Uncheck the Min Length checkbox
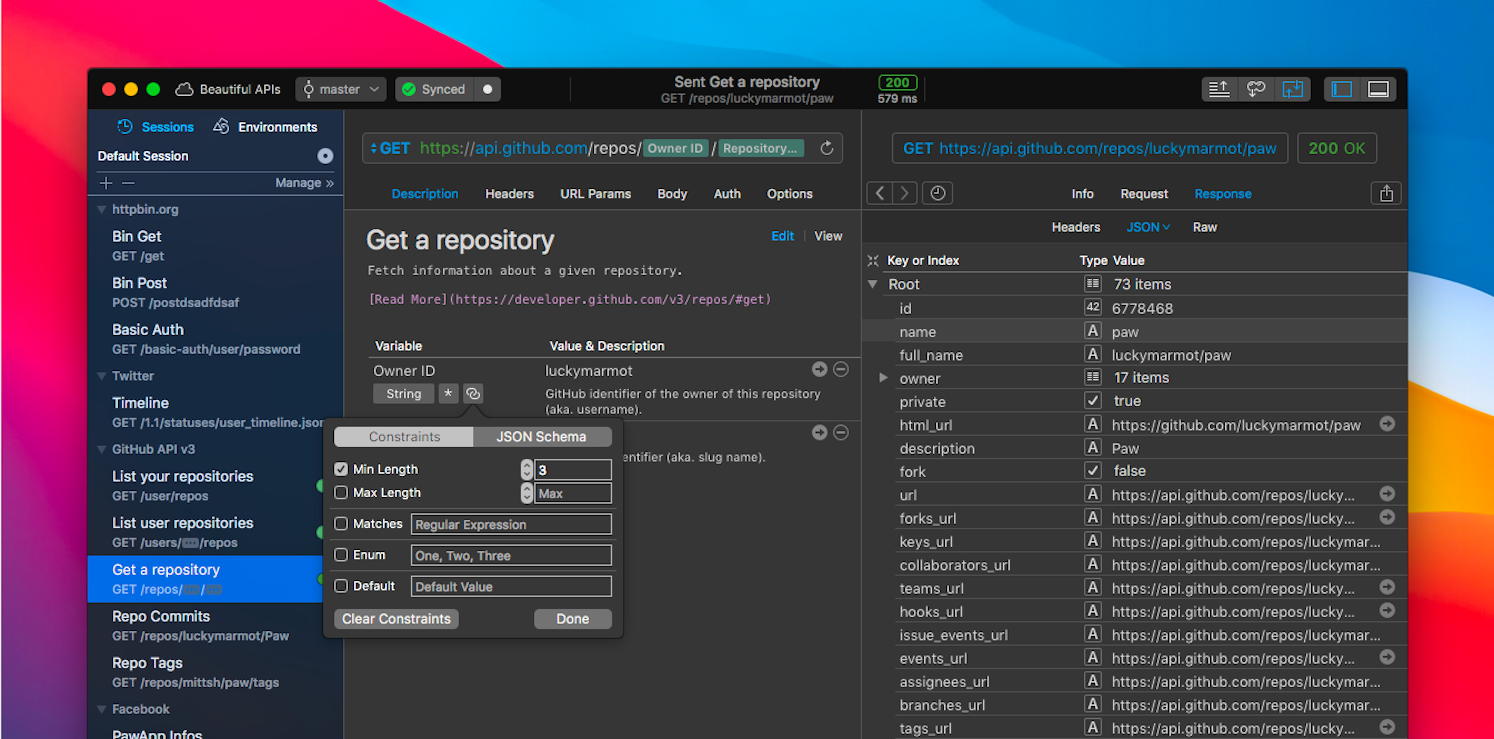This screenshot has height=739, width=1494. (x=341, y=469)
